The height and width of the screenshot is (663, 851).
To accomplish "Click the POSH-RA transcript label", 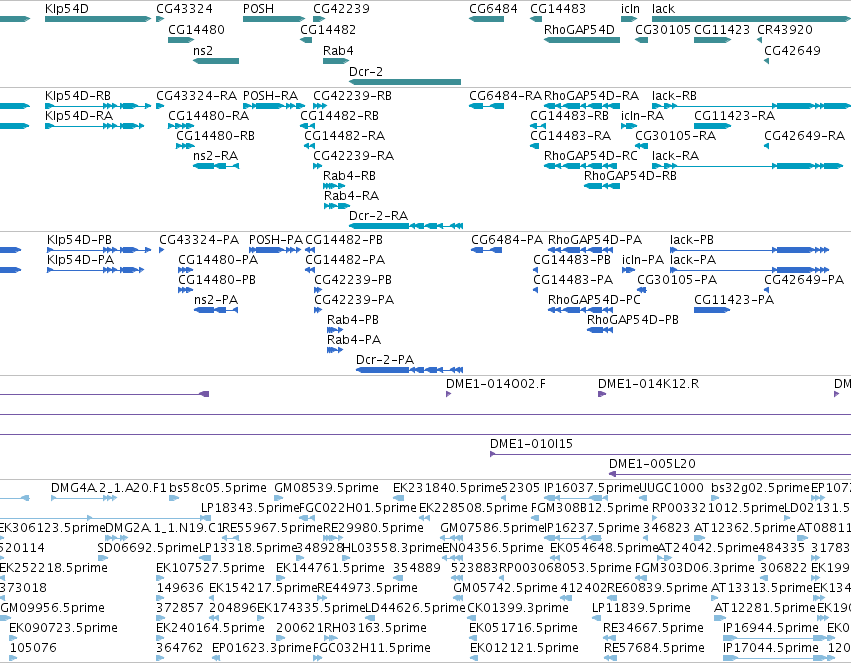I will tap(270, 95).
